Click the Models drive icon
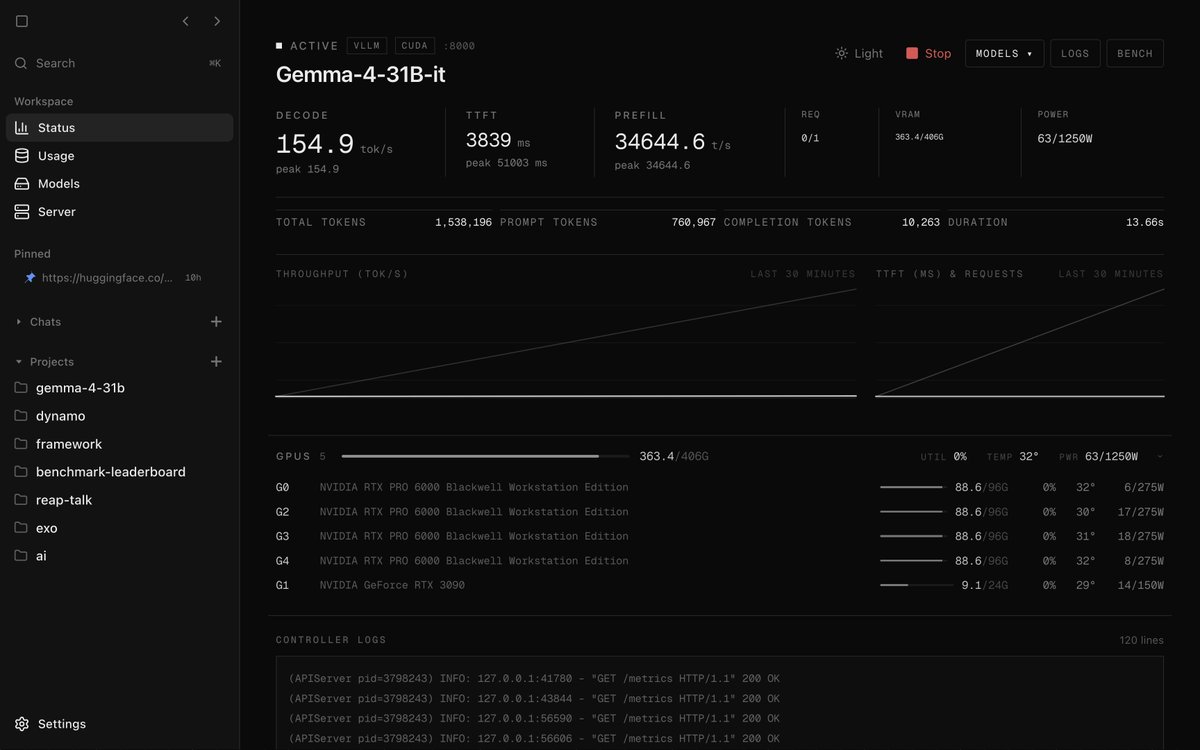This screenshot has width=1200, height=750. click(x=21, y=184)
